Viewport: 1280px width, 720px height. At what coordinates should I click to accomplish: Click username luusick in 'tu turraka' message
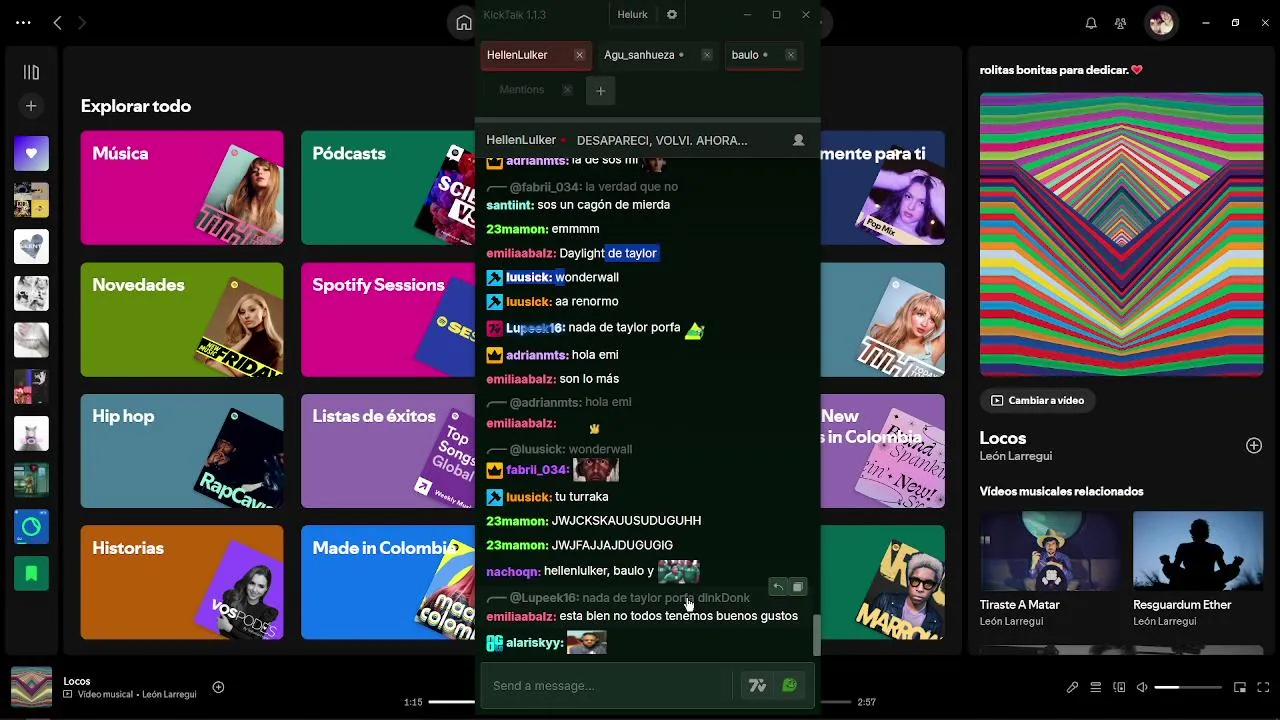point(529,497)
